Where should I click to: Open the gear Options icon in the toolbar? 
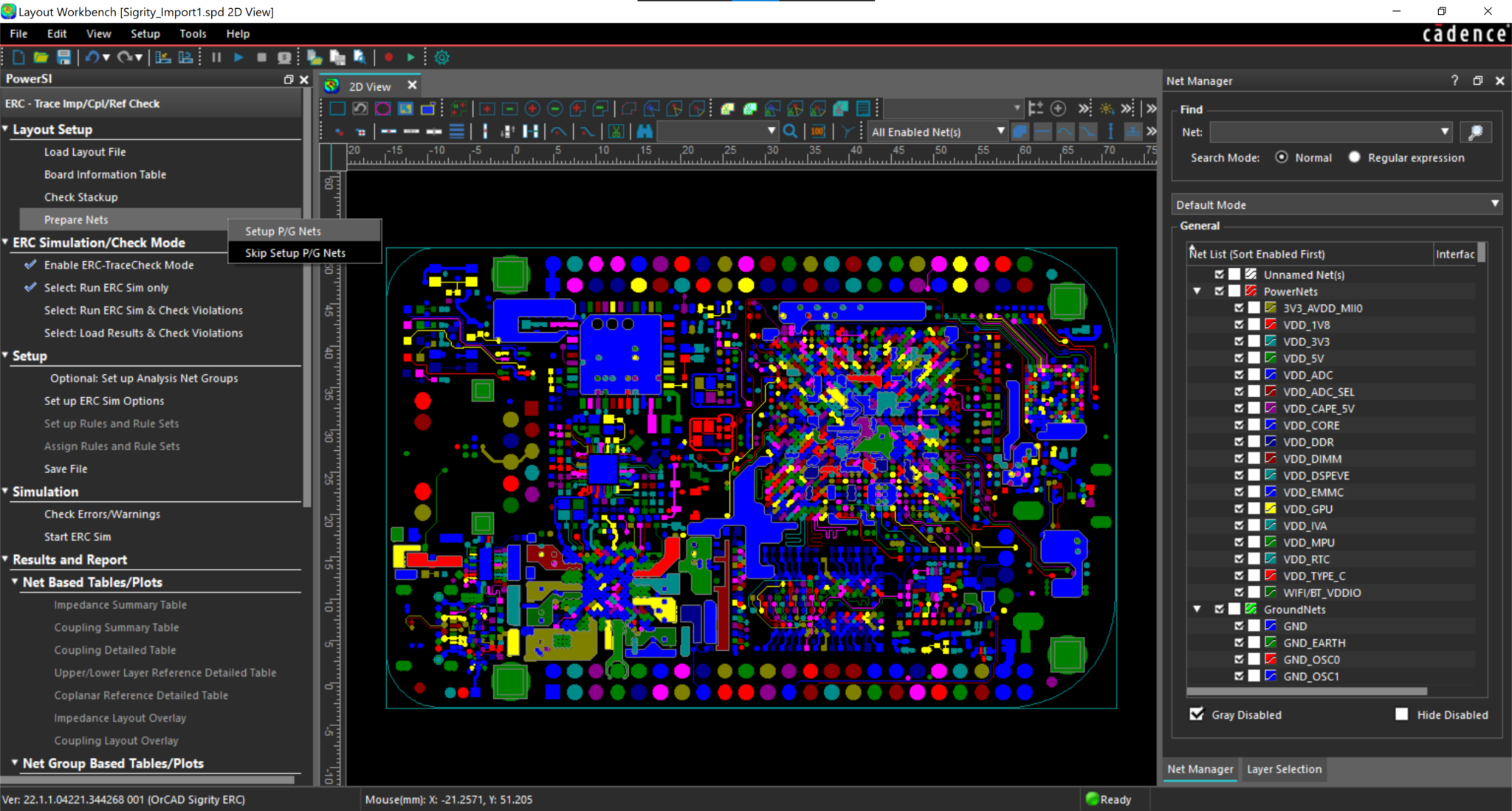click(441, 58)
